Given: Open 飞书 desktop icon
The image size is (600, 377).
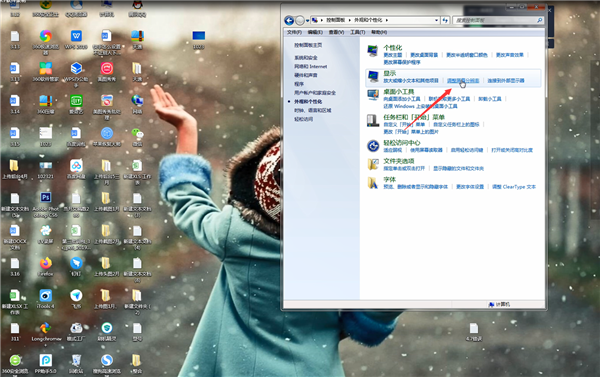Looking at the screenshot, I should point(76,295).
